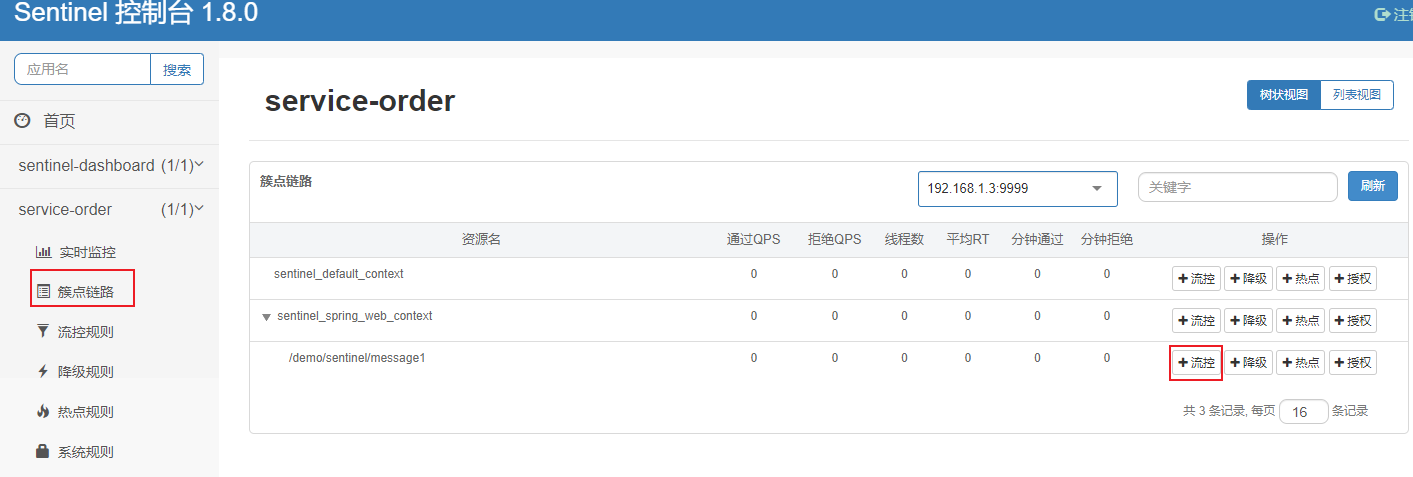Click the 搜索 button beside app name
Viewport: 1413px width, 477px height.
(177, 69)
